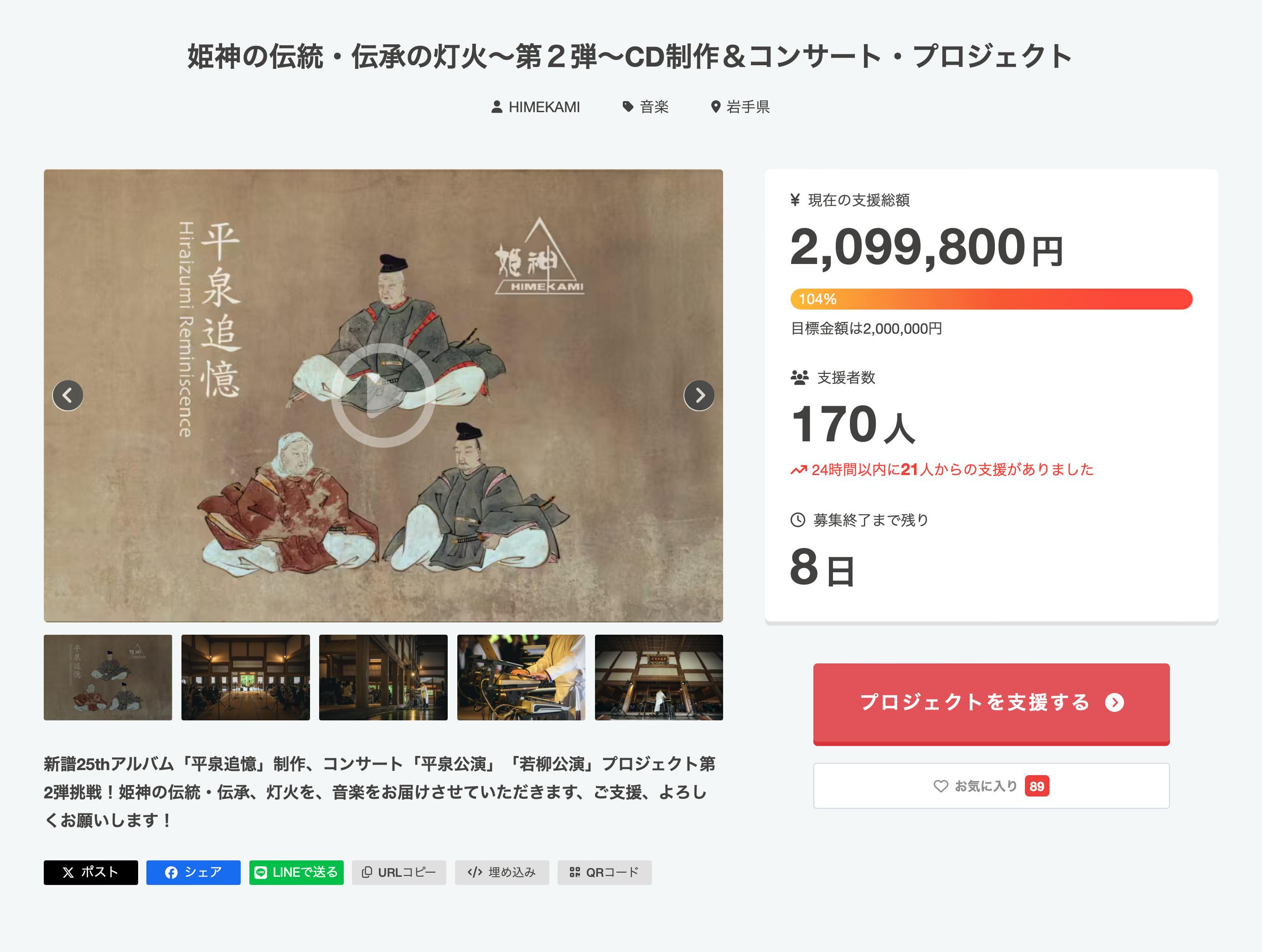Viewport: 1262px width, 952px height.
Task: Share the project on X with ポスト
Action: click(x=91, y=873)
